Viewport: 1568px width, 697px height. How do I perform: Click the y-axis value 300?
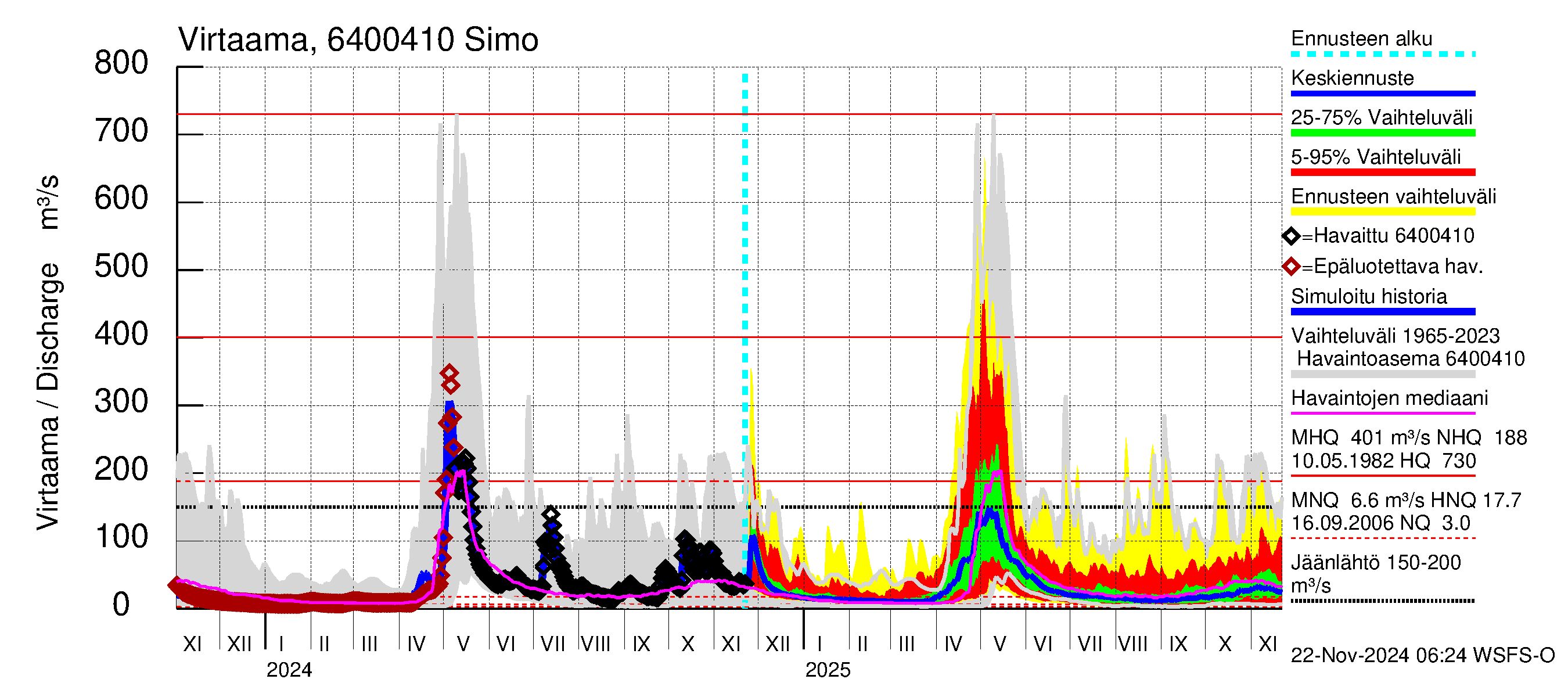pos(121,402)
